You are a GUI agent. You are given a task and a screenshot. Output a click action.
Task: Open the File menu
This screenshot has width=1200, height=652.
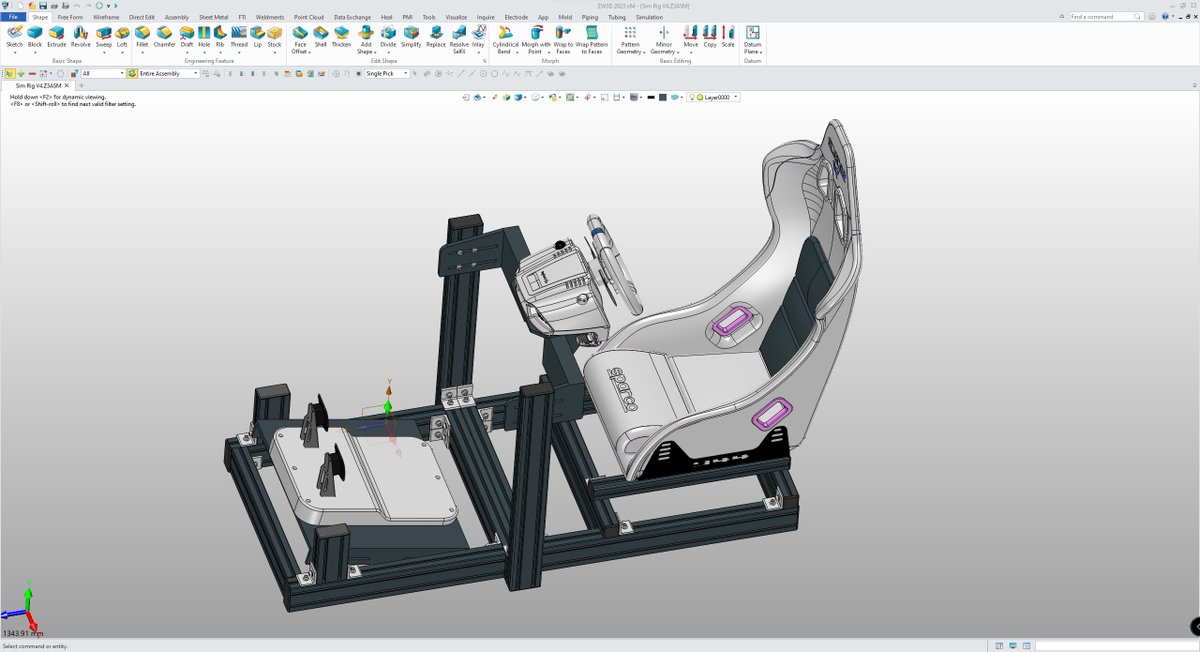coord(13,17)
